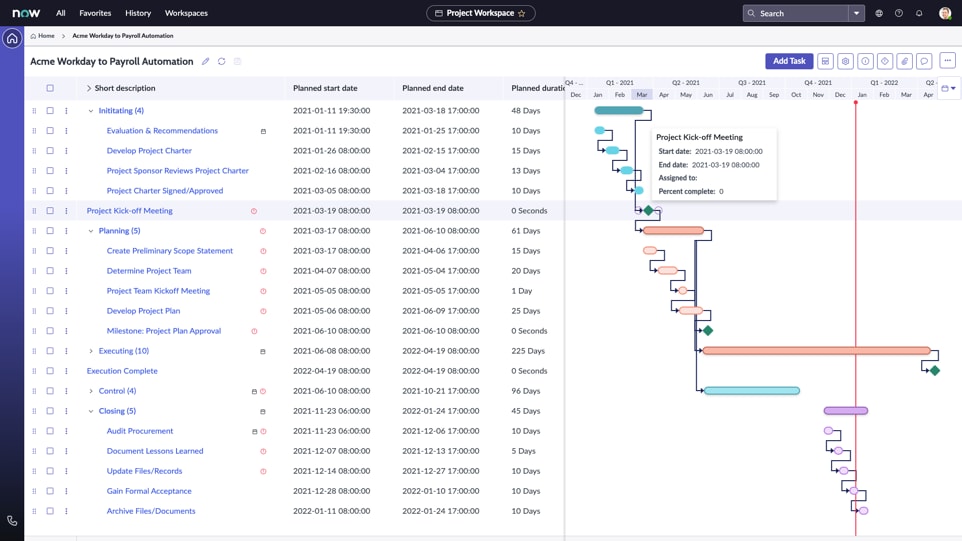Expand all via Short description chevron

coord(88,88)
